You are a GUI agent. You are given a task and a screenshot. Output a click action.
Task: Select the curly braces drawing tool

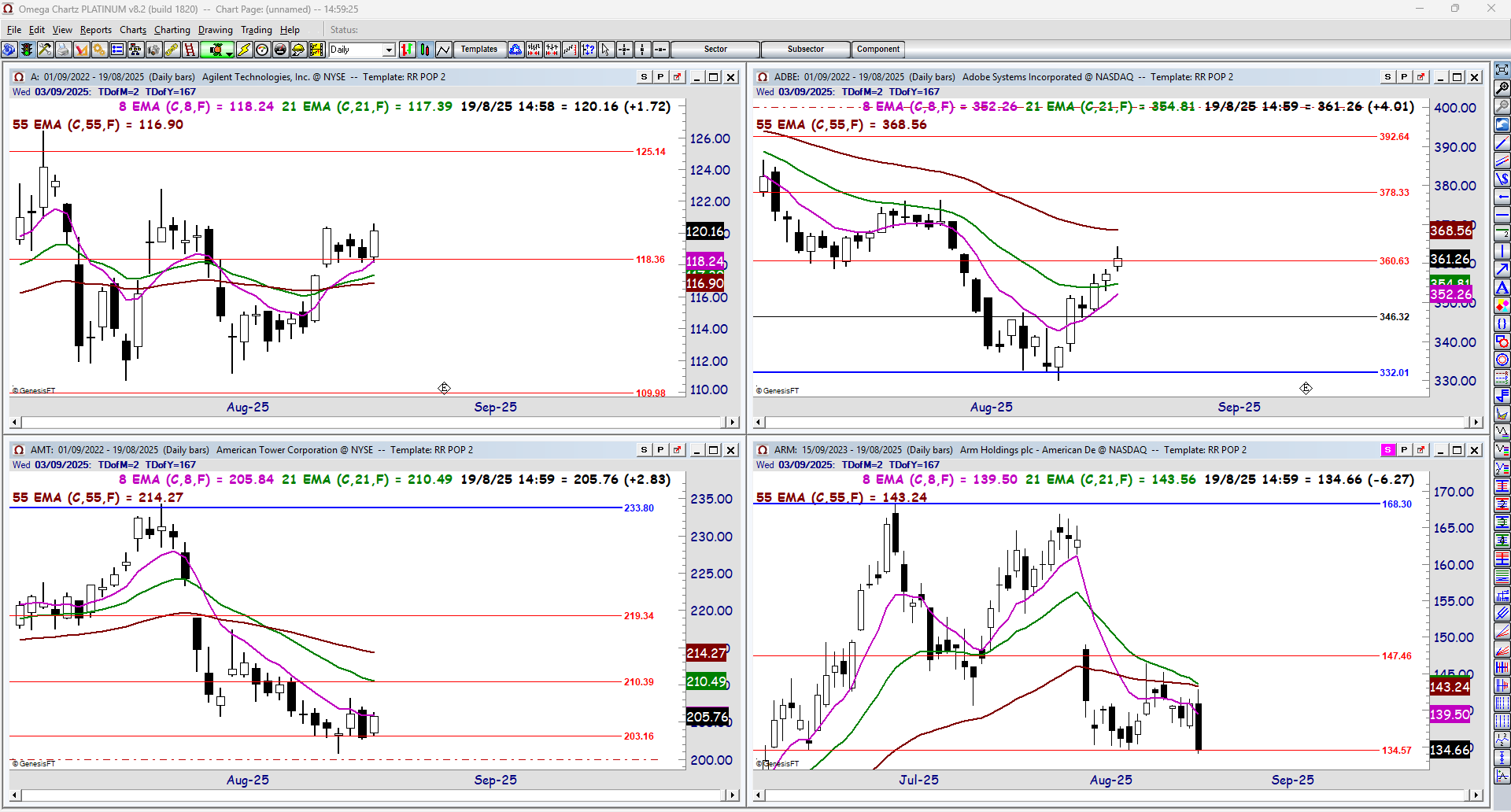coord(1502,323)
